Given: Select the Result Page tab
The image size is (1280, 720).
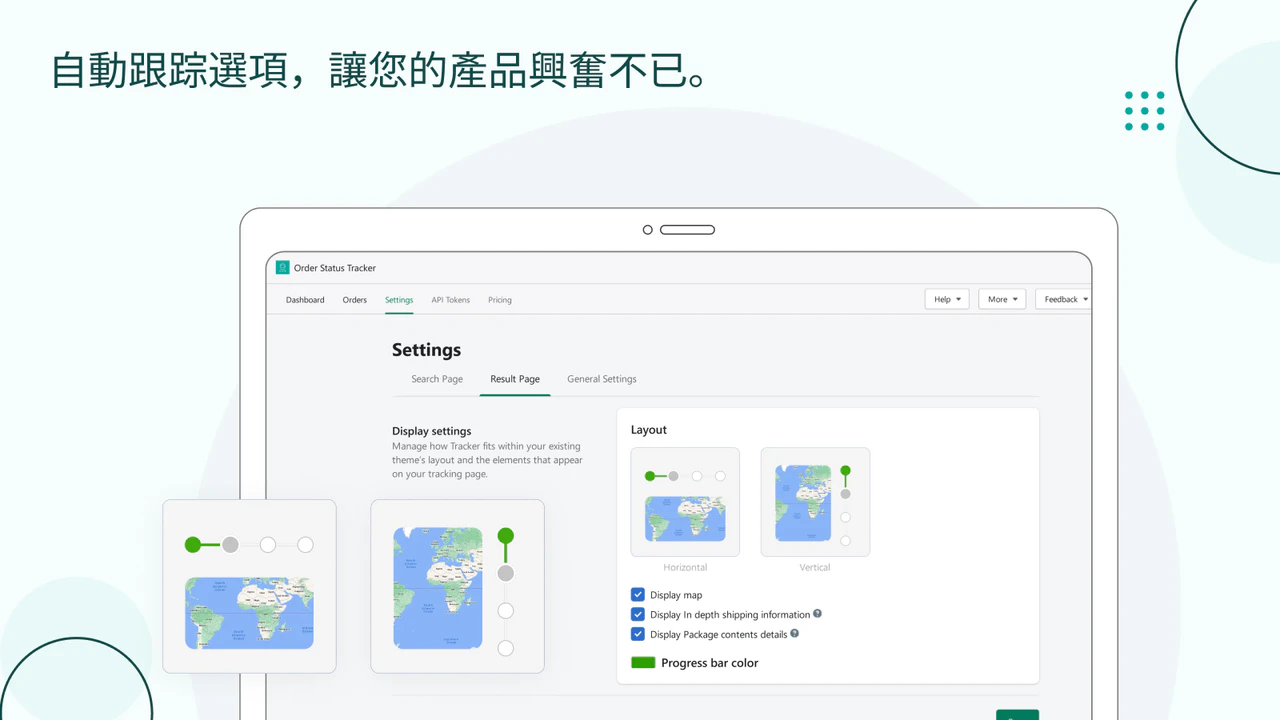Looking at the screenshot, I should [x=515, y=379].
